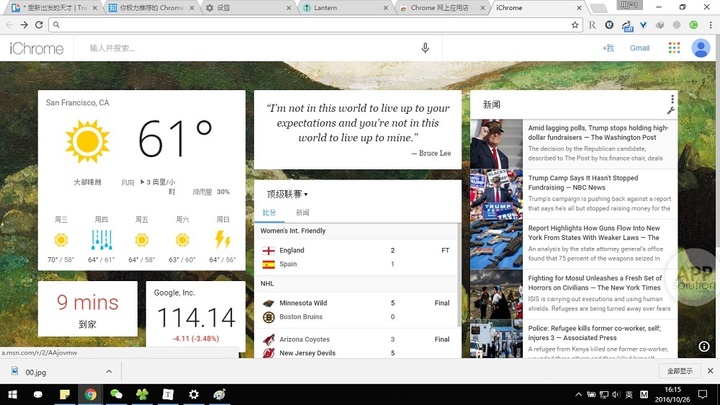This screenshot has width=720, height=405.
Task: Click the Minnesota Wild team row
Action: pyautogui.click(x=356, y=303)
